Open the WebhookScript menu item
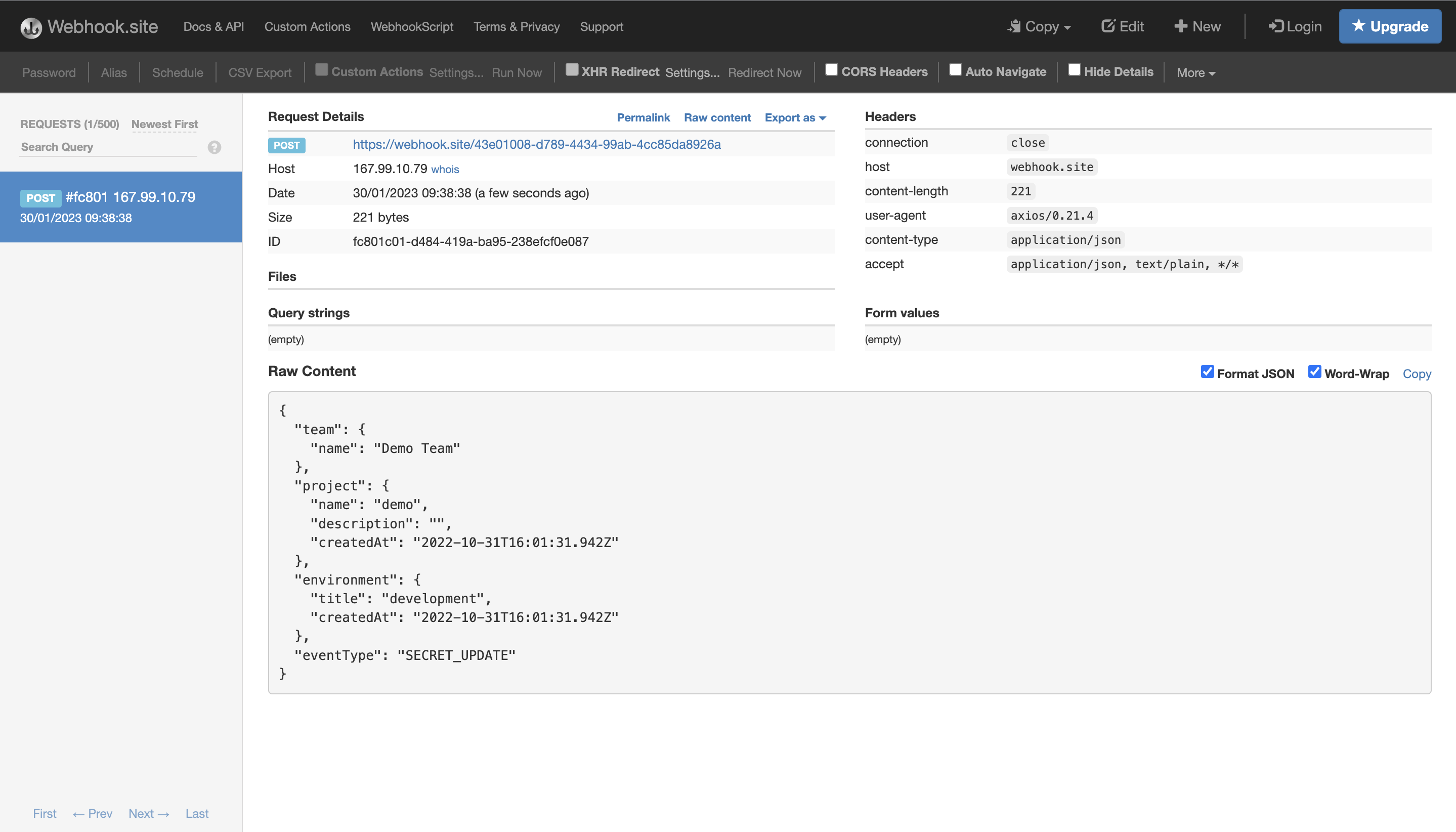Screen dimensions: 1456x832 pyautogui.click(x=411, y=27)
